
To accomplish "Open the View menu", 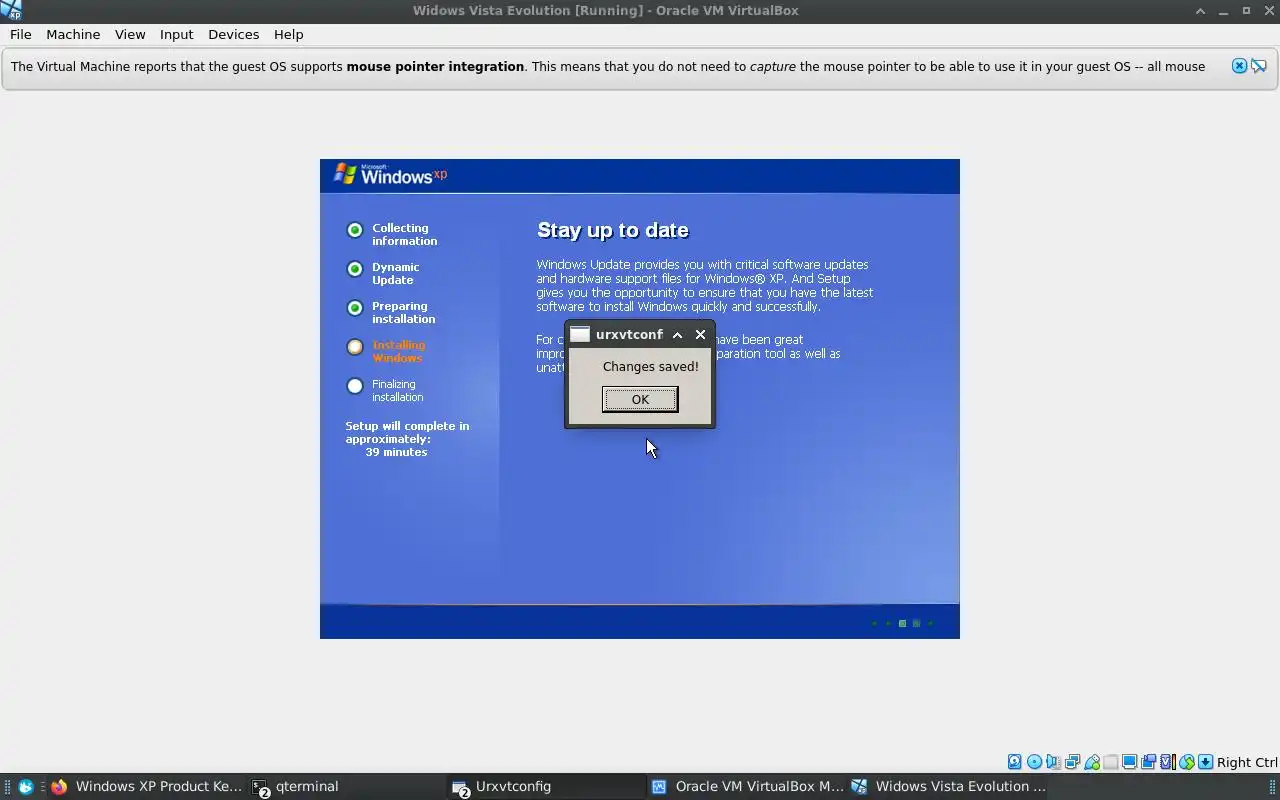I will click(x=130, y=34).
